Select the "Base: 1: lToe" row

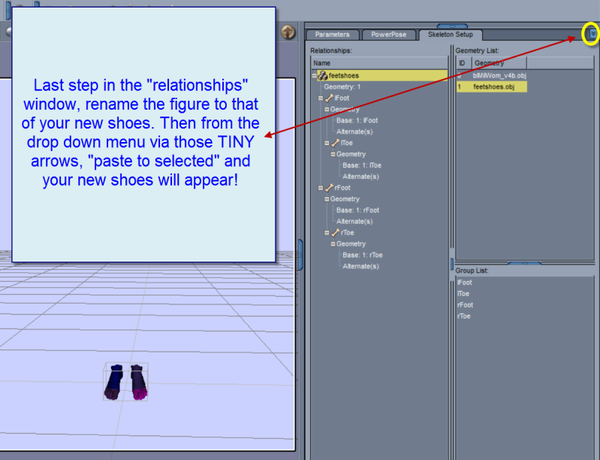362,165
